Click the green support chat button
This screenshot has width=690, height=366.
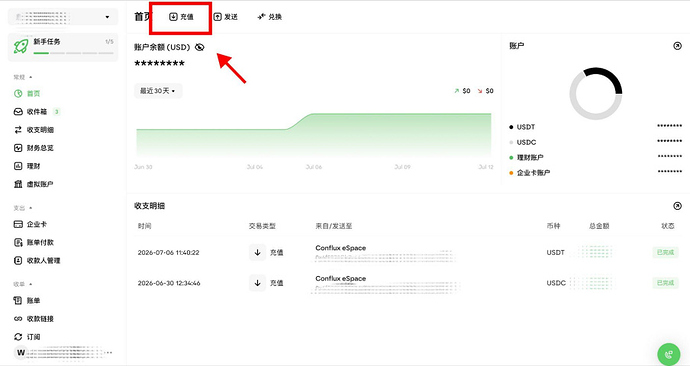point(668,354)
